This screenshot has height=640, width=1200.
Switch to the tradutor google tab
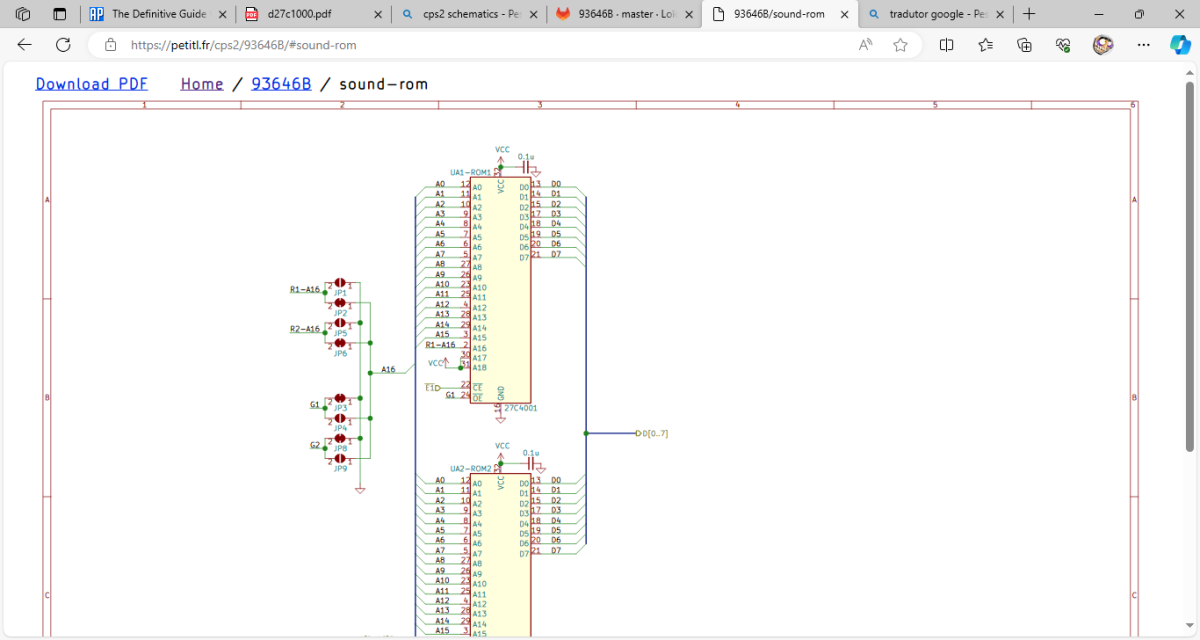point(937,15)
